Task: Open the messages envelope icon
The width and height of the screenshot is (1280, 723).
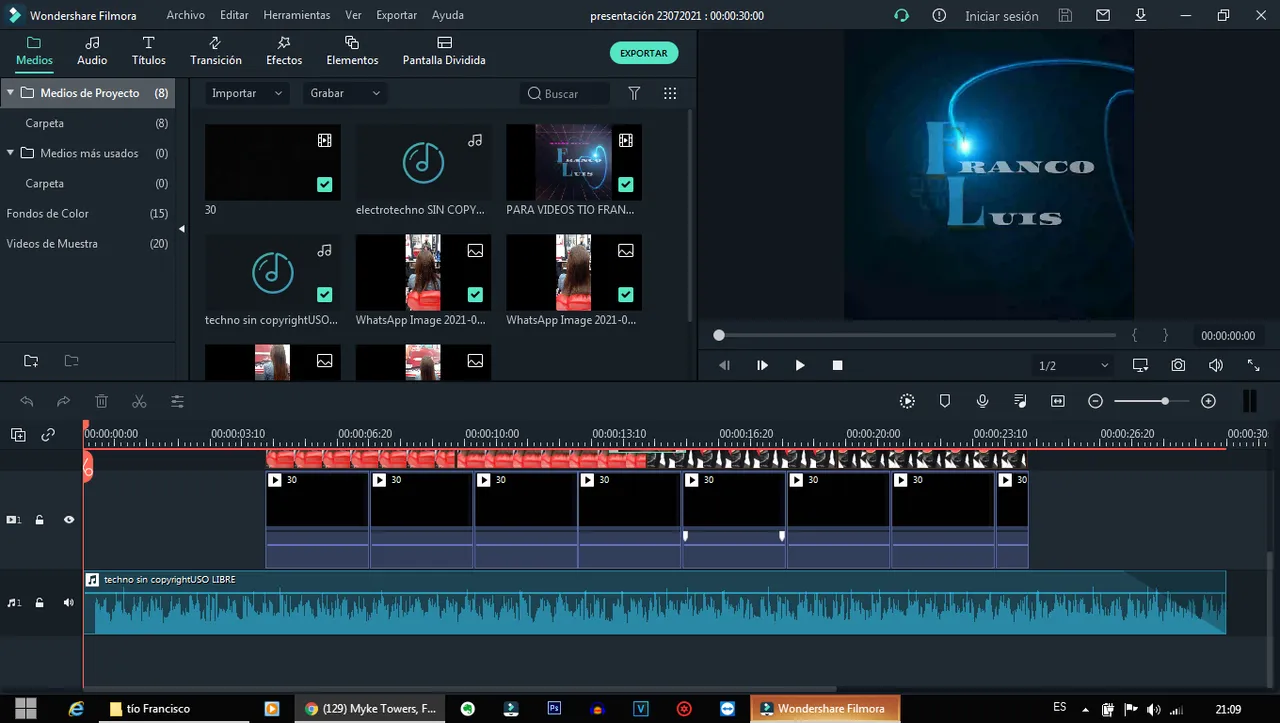Action: pyautogui.click(x=1103, y=16)
